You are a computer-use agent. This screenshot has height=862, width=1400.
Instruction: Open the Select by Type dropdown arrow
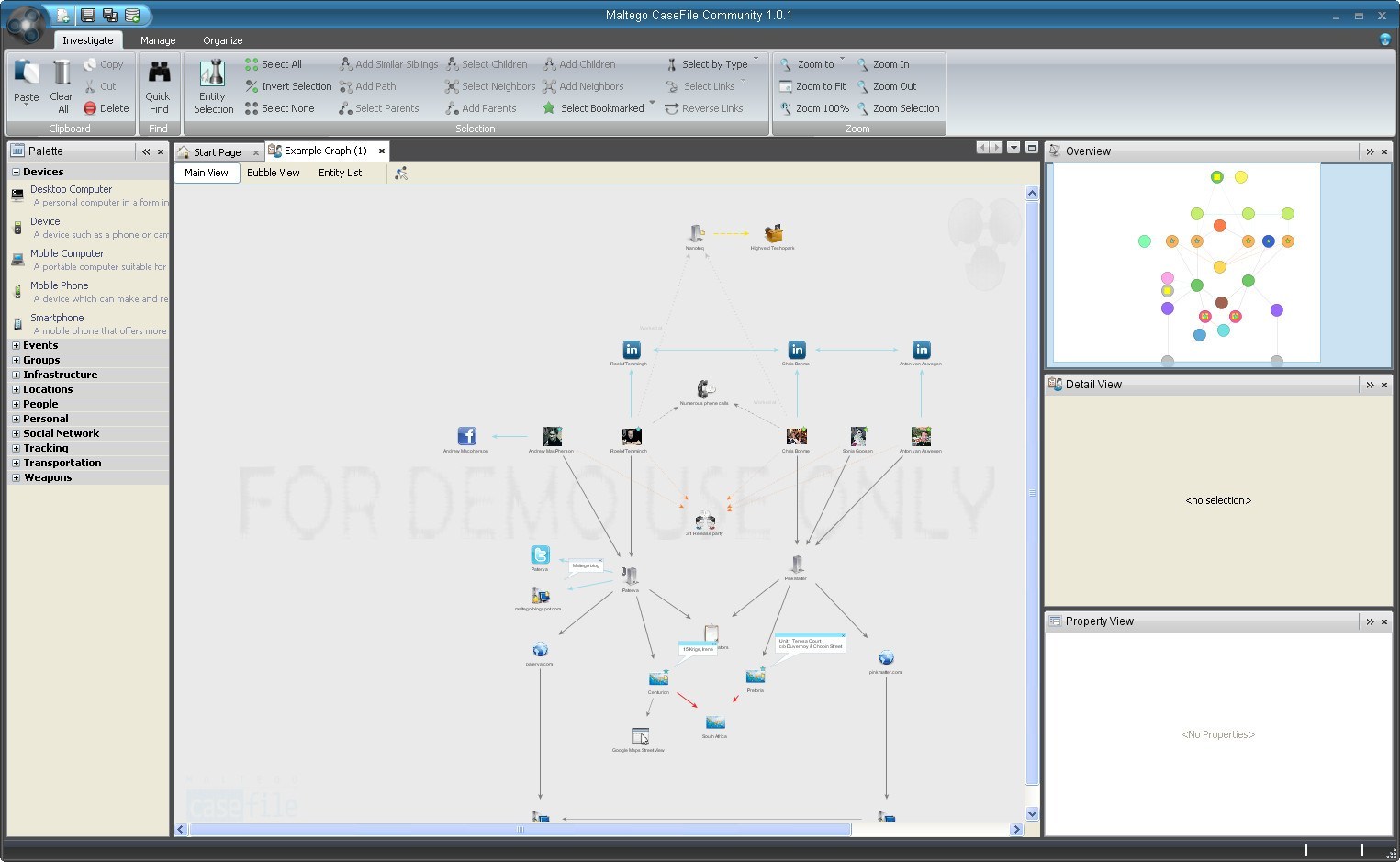[756, 60]
